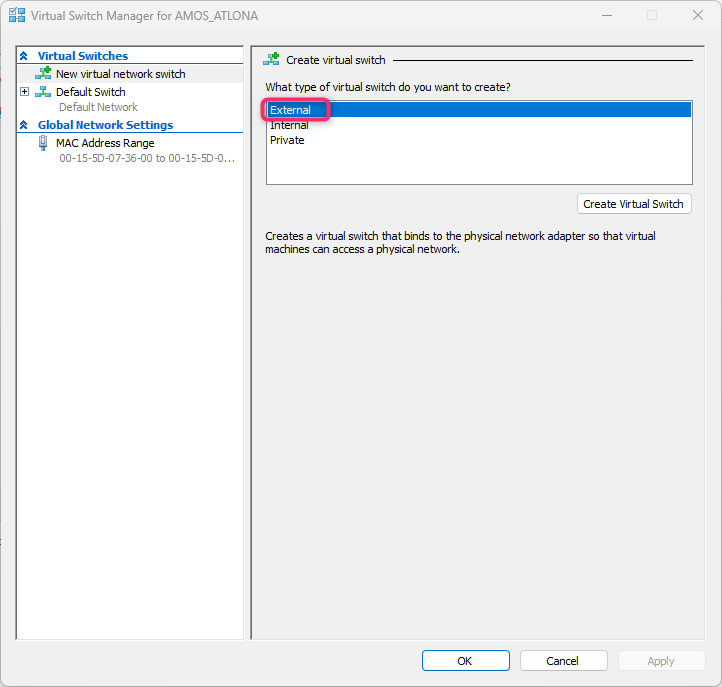Viewport: 722px width, 687px height.
Task: Click the New virtual network switch icon
Action: (43, 73)
